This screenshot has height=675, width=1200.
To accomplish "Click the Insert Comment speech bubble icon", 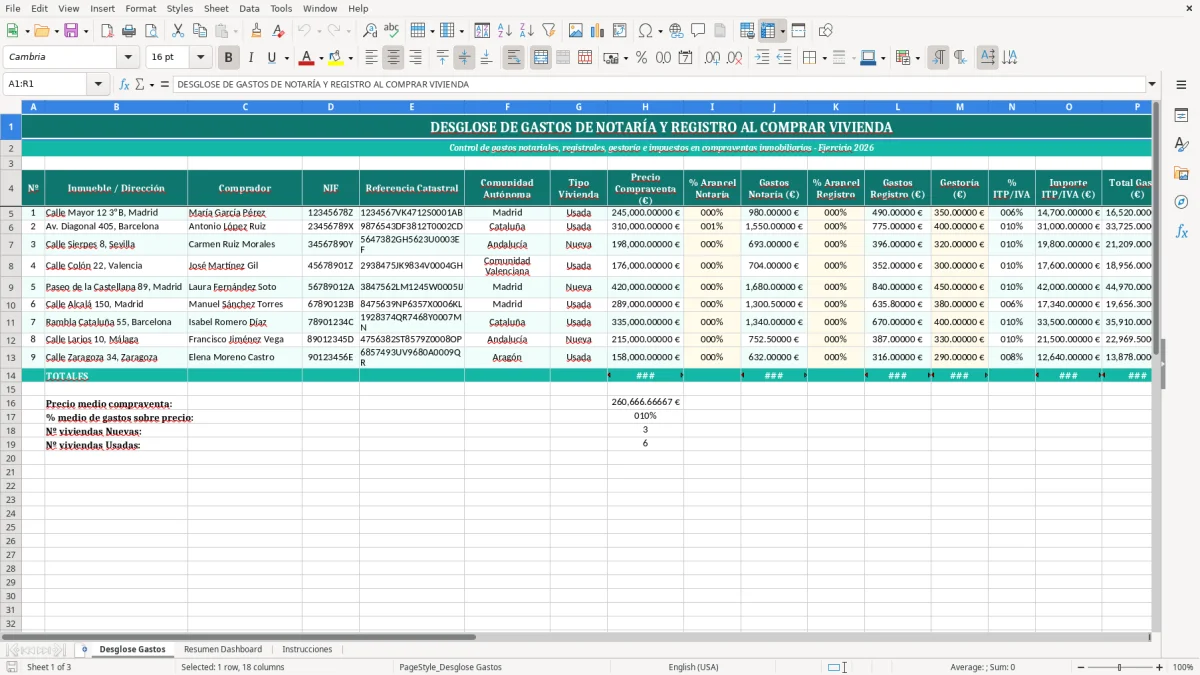I will click(x=698, y=31).
